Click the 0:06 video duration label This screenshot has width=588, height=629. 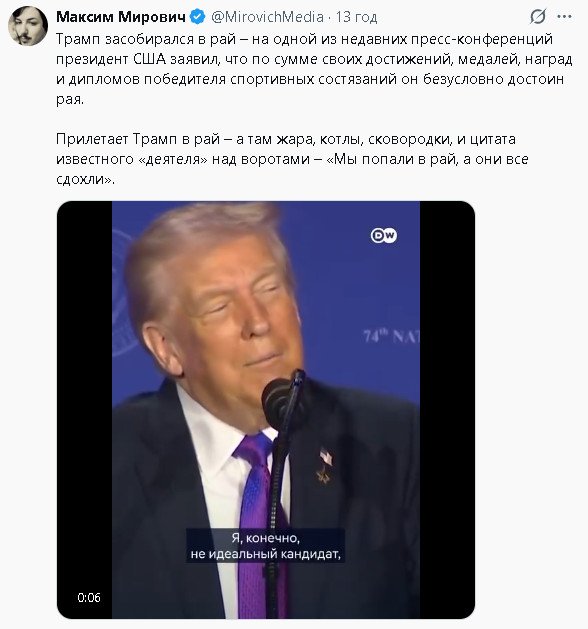[89, 597]
